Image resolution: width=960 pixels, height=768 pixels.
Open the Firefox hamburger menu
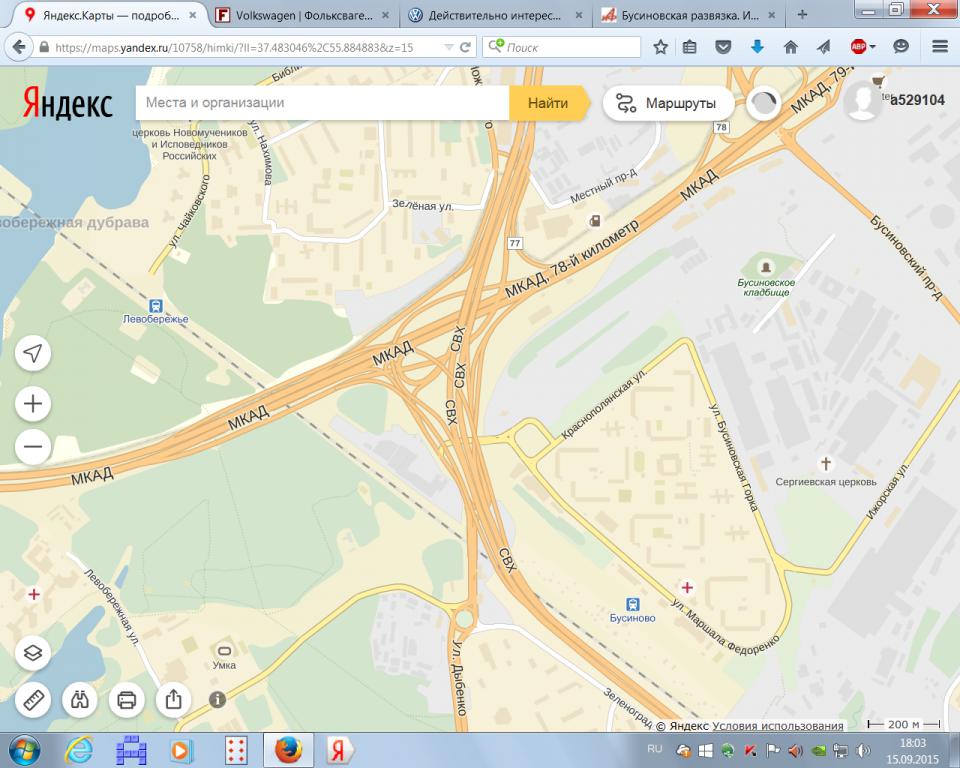(x=940, y=47)
